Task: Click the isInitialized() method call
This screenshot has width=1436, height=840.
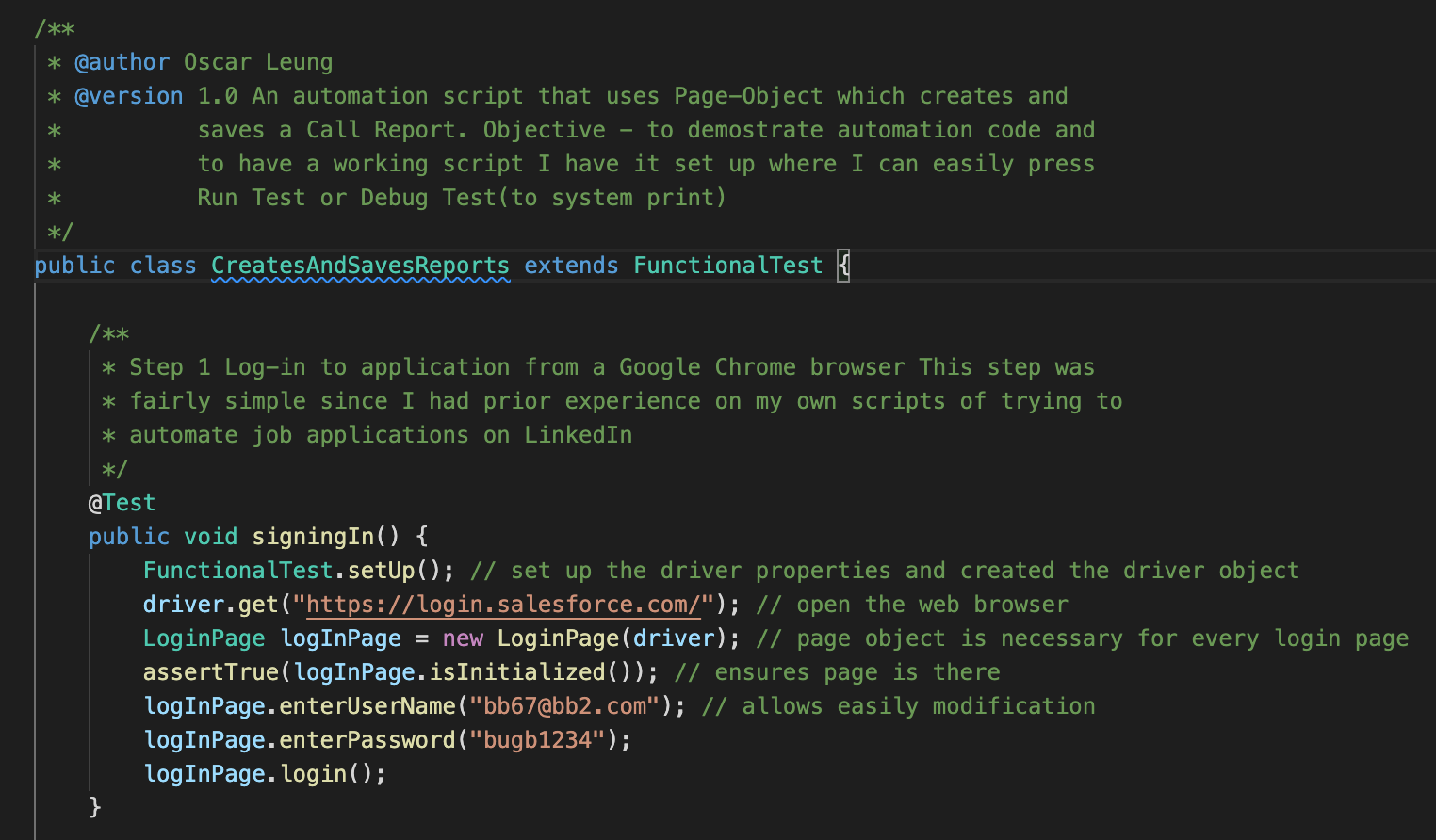Action: [x=530, y=672]
